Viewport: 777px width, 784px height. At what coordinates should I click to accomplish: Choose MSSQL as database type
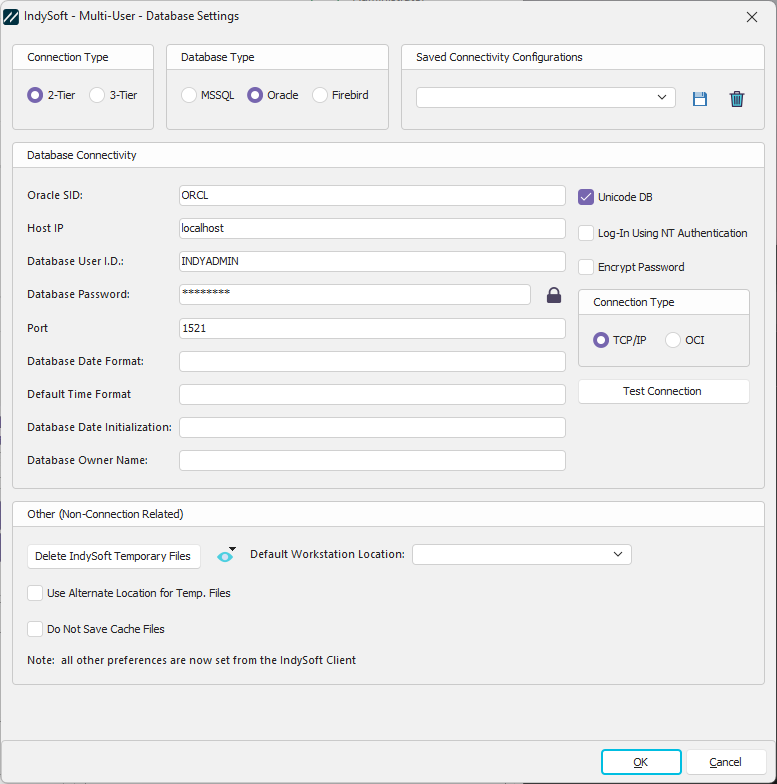(189, 95)
